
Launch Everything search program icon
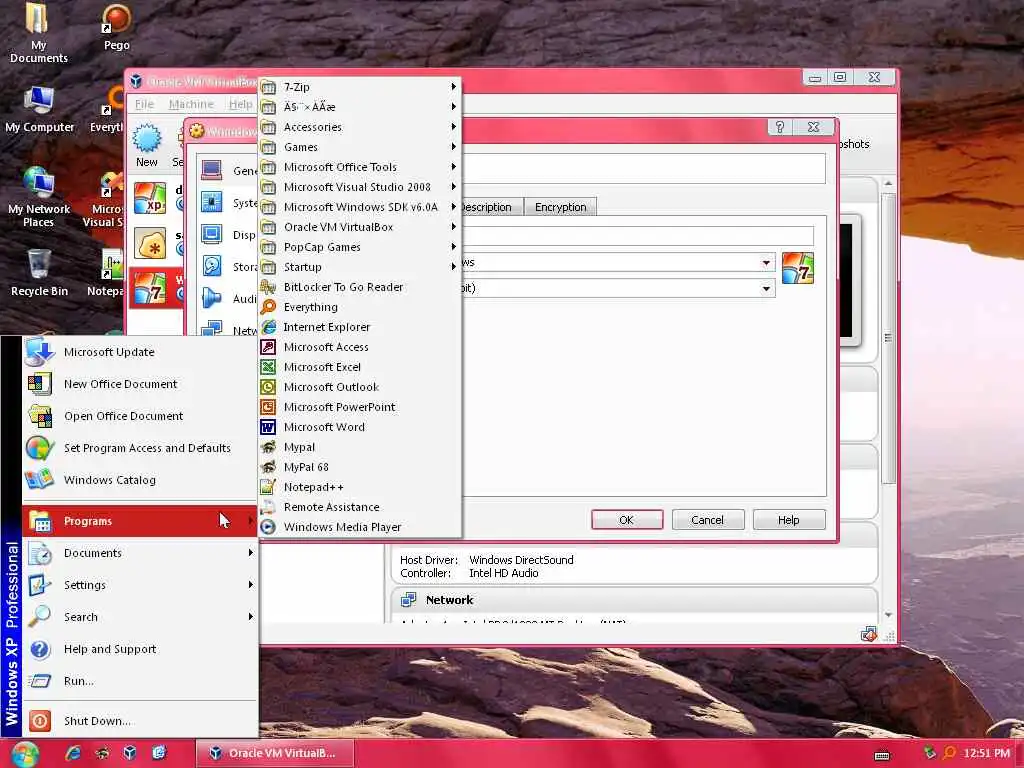click(268, 307)
